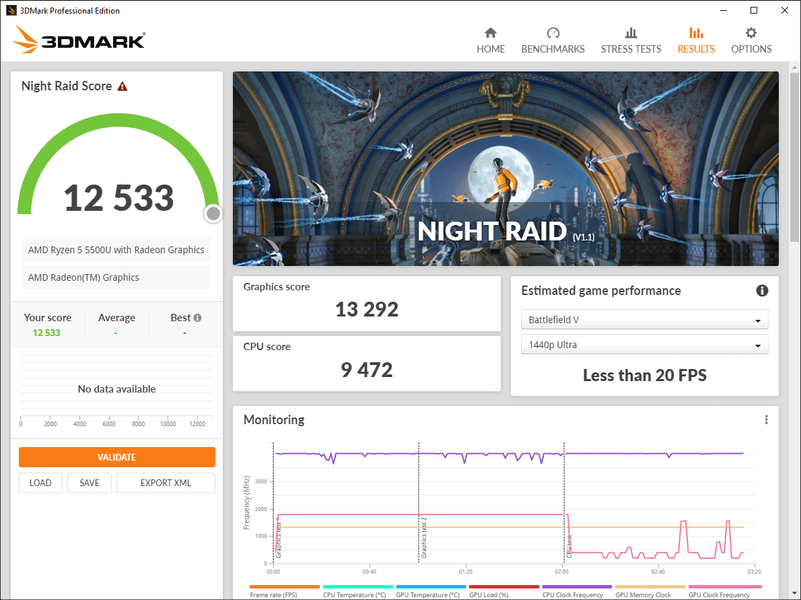Open the STRESS TESTS tab
The image size is (801, 600).
point(631,41)
